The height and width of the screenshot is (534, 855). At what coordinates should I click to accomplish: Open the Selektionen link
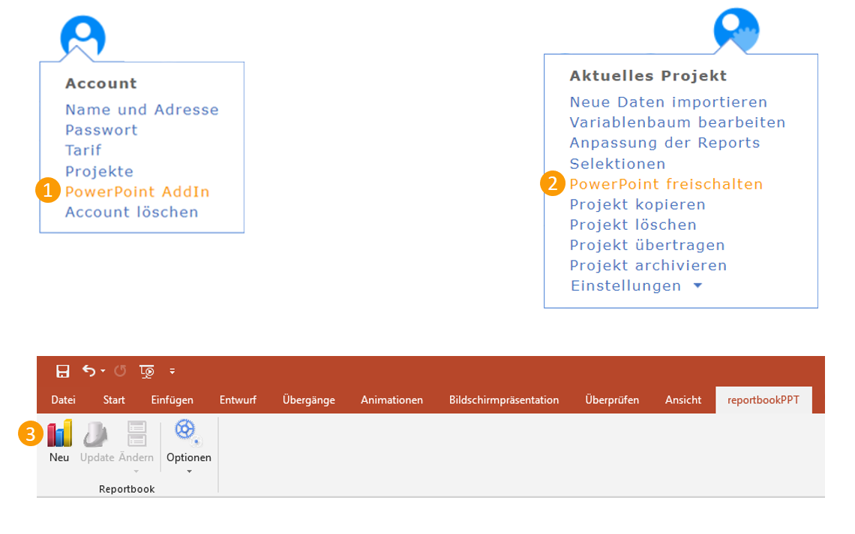click(618, 164)
